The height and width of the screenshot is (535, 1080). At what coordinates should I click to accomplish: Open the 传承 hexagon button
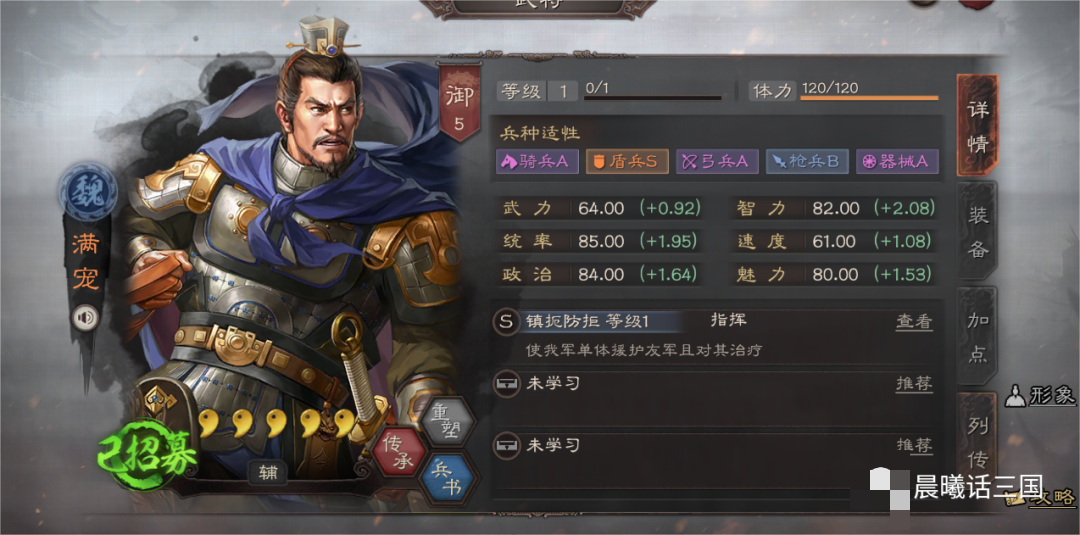point(399,452)
